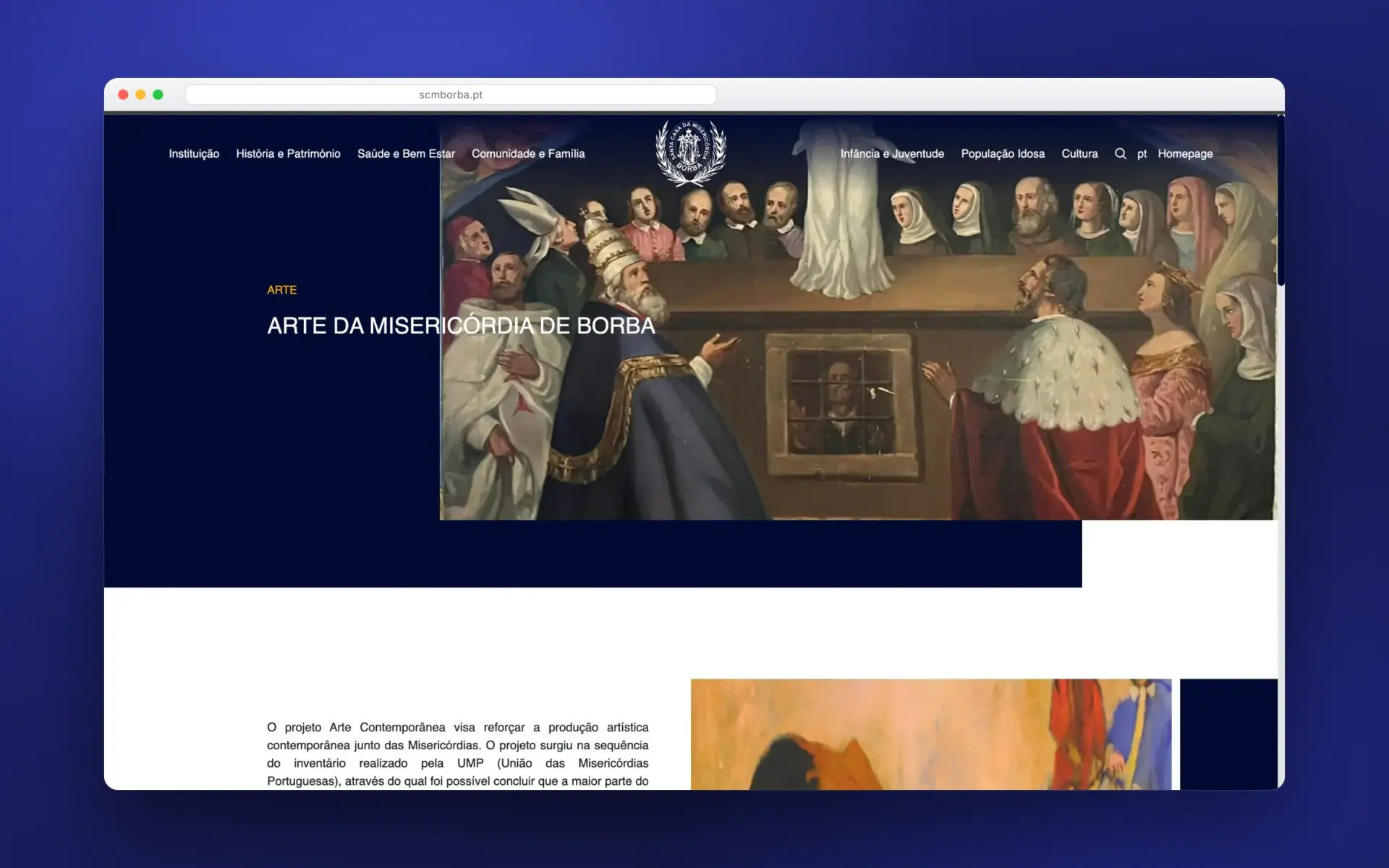Open the População Idosa menu
This screenshot has height=868, width=1389.
(1003, 153)
